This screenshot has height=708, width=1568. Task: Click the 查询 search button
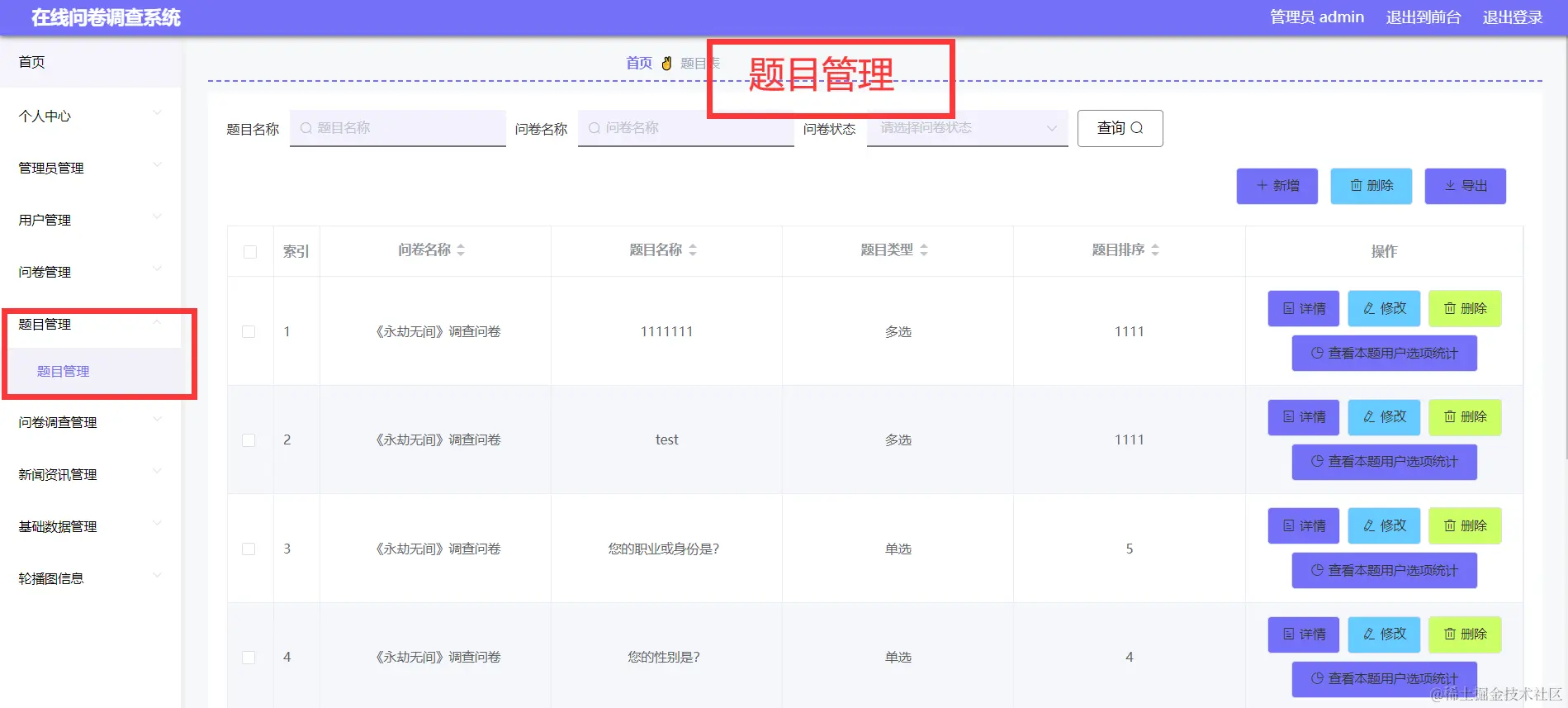point(1120,128)
